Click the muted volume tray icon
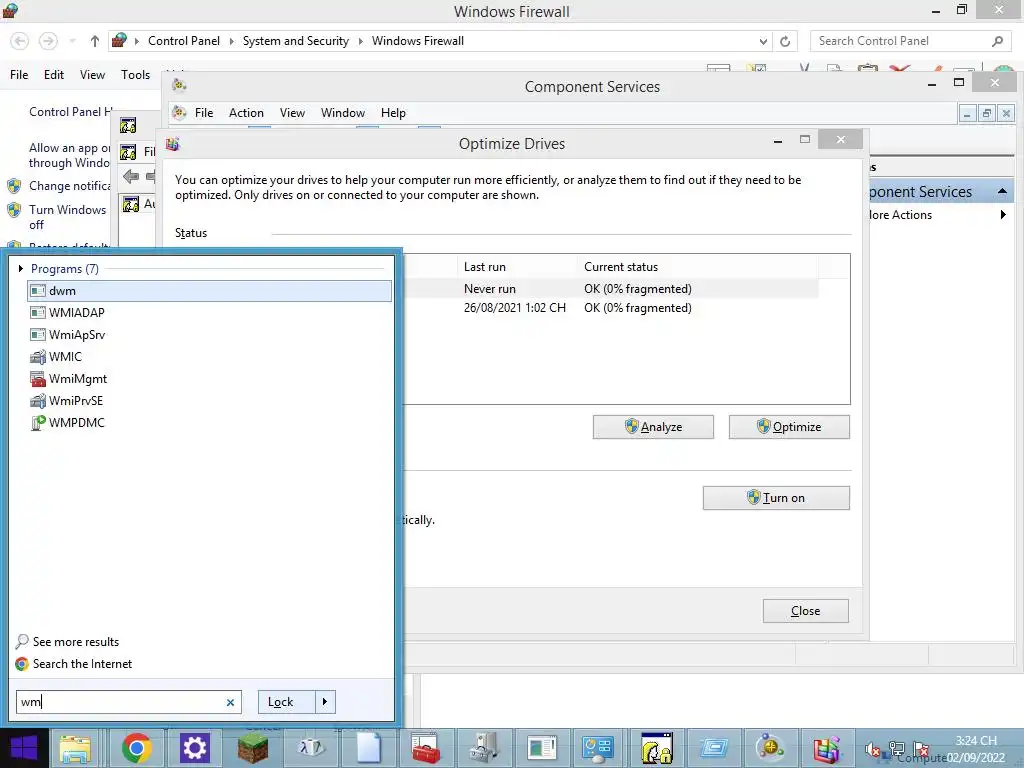Viewport: 1024px width, 768px height. (x=872, y=750)
